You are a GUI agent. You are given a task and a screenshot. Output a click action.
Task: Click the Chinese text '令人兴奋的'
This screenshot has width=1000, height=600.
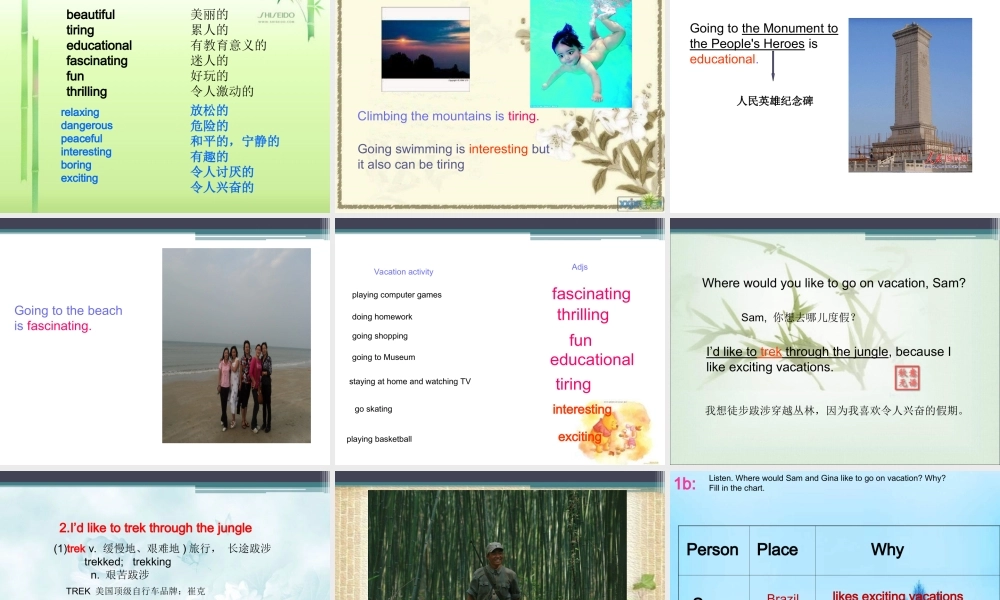(x=222, y=187)
